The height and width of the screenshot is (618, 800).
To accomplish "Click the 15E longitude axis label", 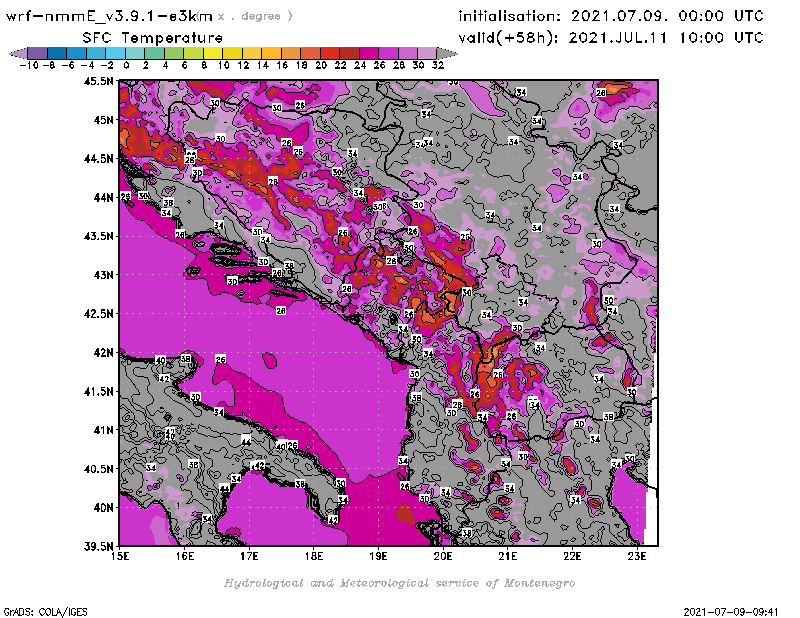I will [120, 556].
